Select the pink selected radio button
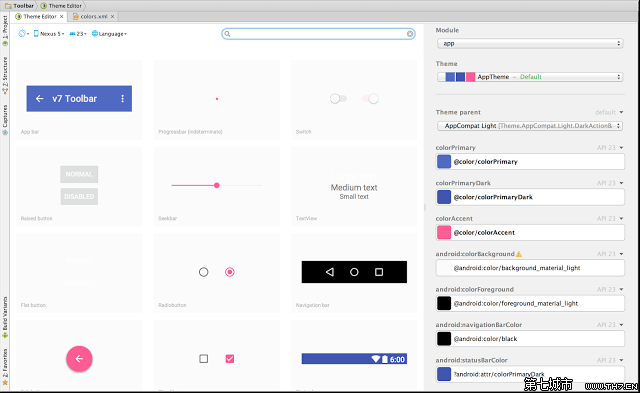The height and width of the screenshot is (393, 640). click(x=230, y=272)
